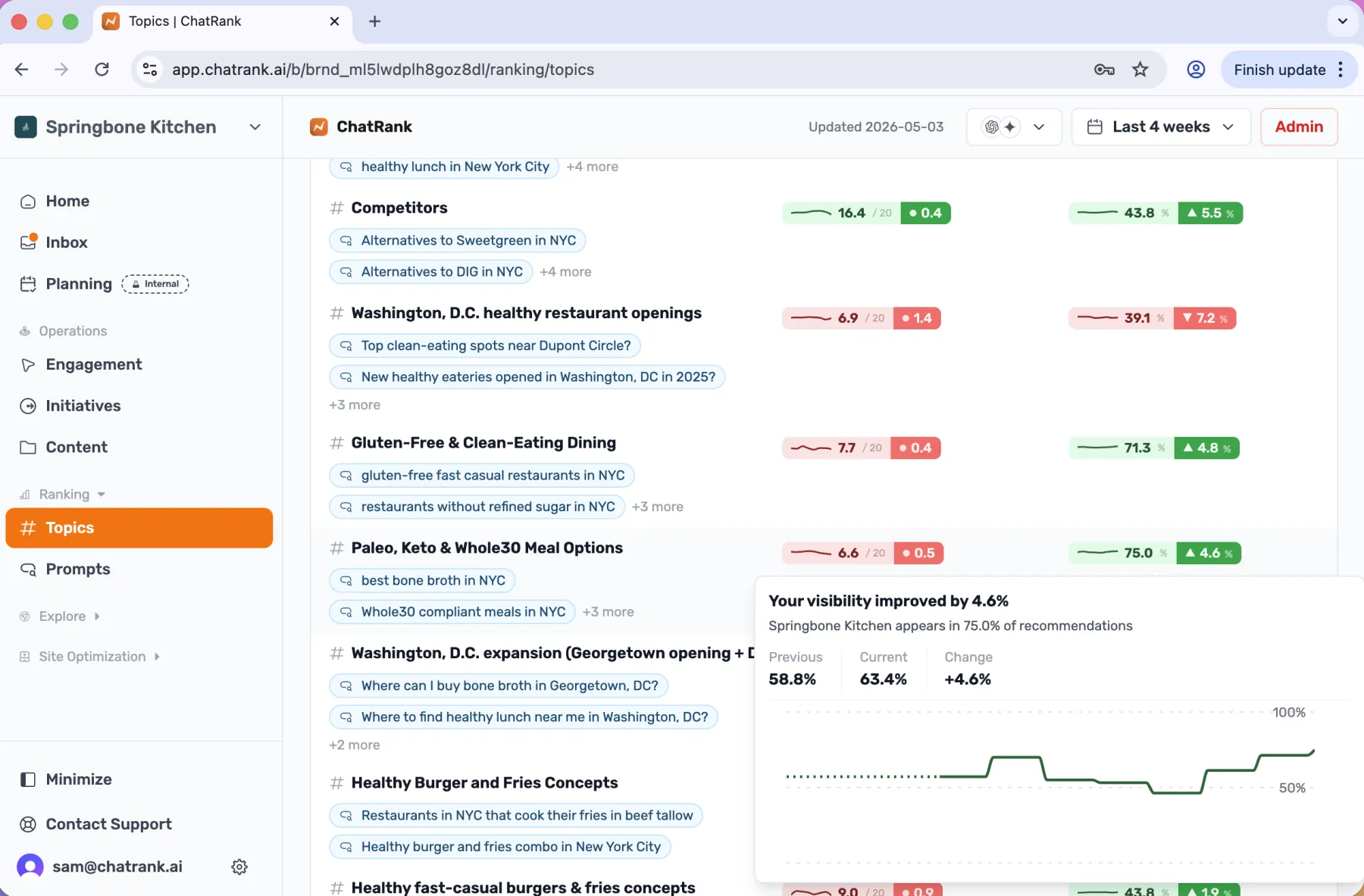This screenshot has width=1364, height=896.
Task: Open saved passwords key icon
Action: (1104, 69)
